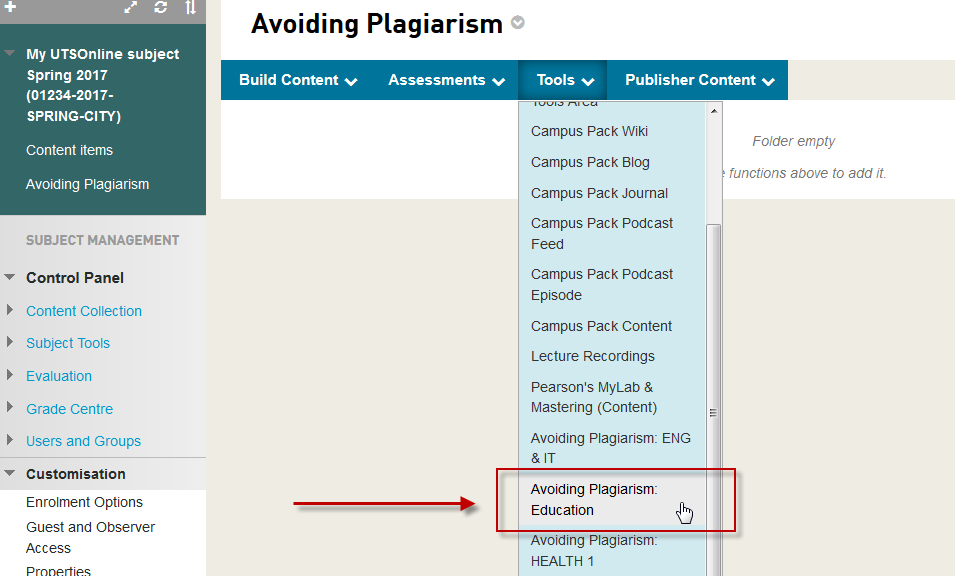The width and height of the screenshot is (955, 576).
Task: Collapse the Customisation section
Action: tap(10, 474)
